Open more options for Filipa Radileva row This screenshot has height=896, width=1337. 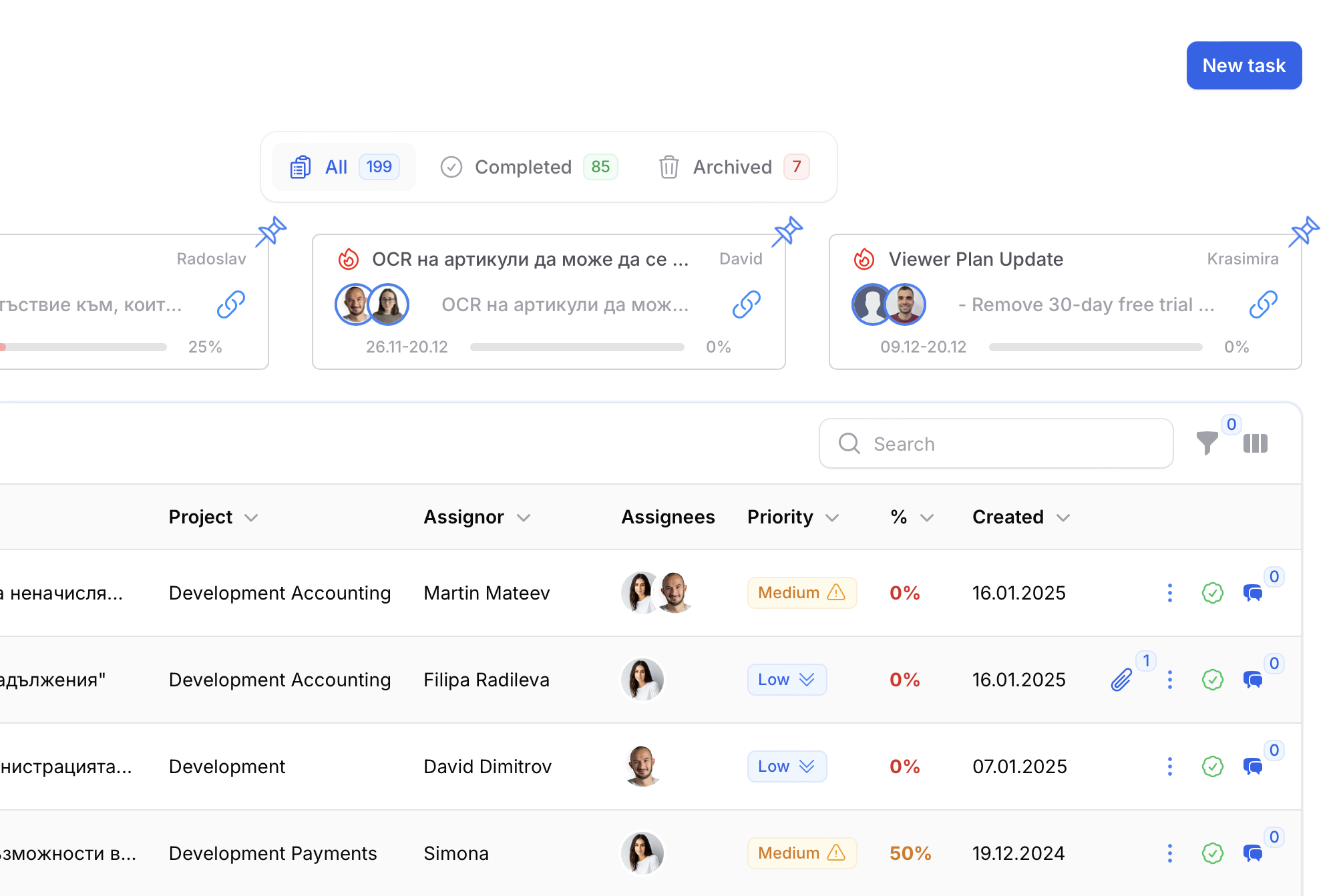coord(1169,680)
